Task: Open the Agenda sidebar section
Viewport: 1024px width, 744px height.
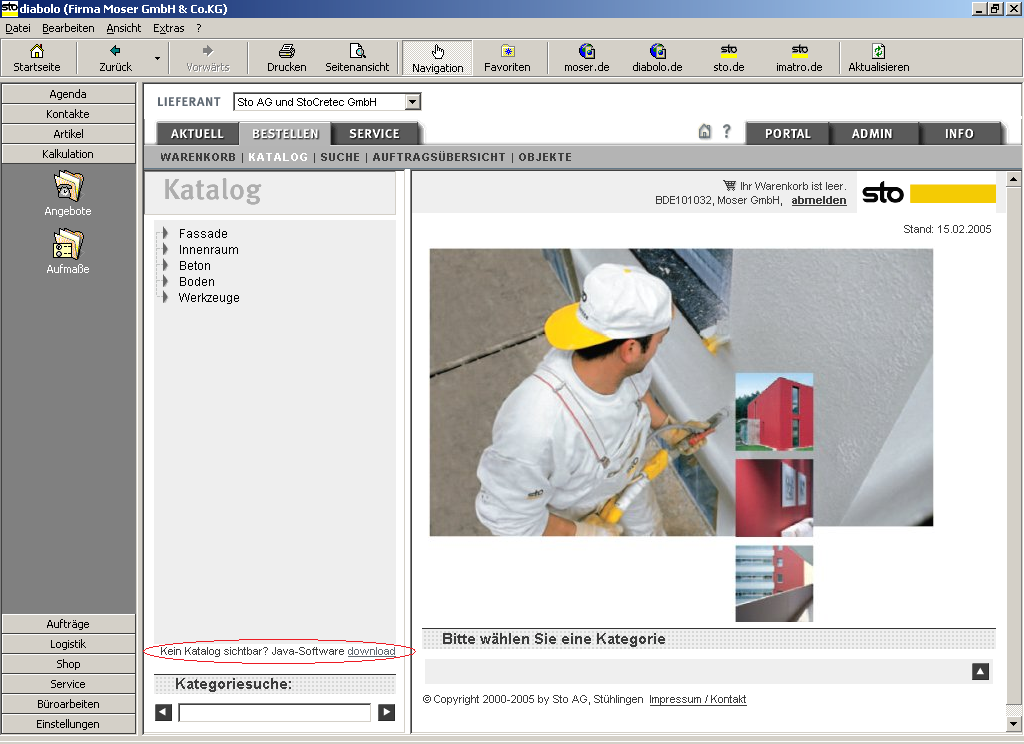Action: tap(68, 94)
